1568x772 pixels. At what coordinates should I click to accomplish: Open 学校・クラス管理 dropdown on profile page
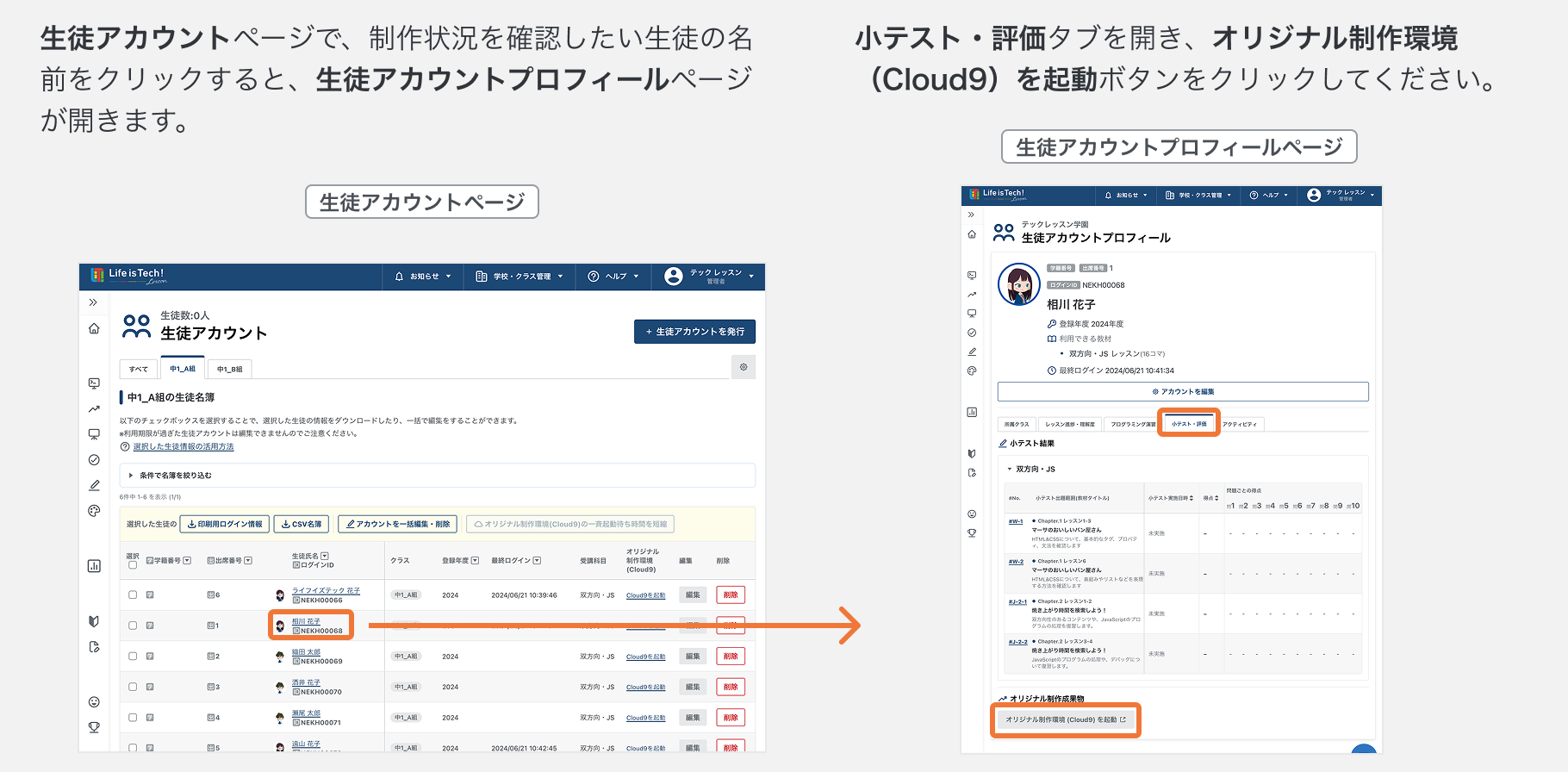point(1198,196)
